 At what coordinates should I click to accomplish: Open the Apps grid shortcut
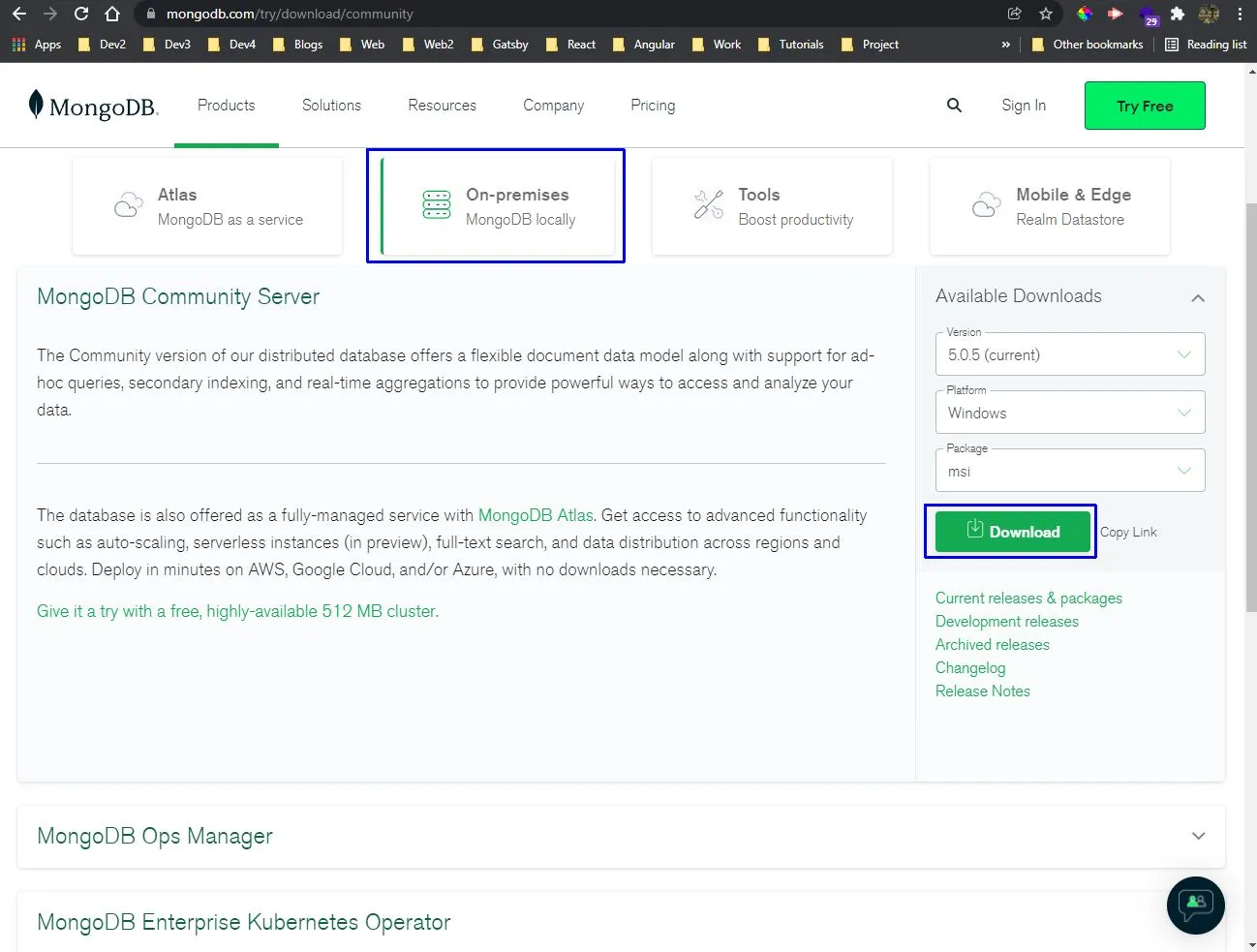(36, 45)
